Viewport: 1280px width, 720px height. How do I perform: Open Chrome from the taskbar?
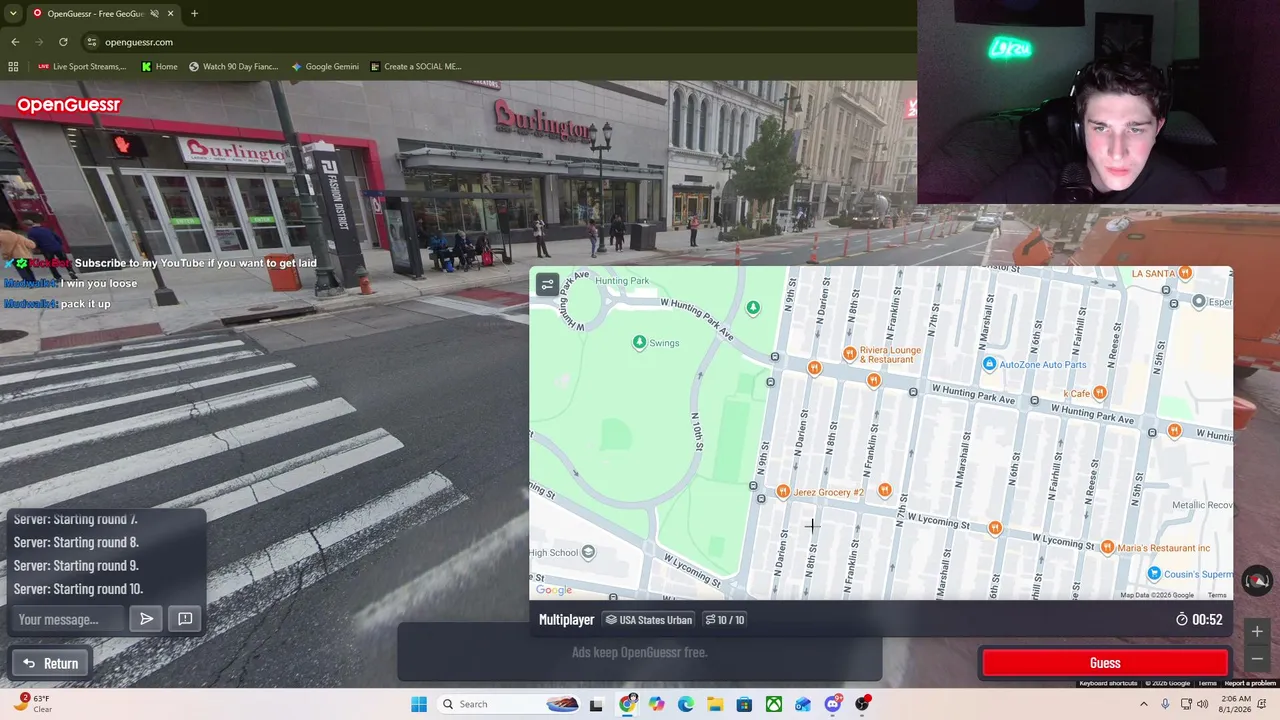pos(627,704)
